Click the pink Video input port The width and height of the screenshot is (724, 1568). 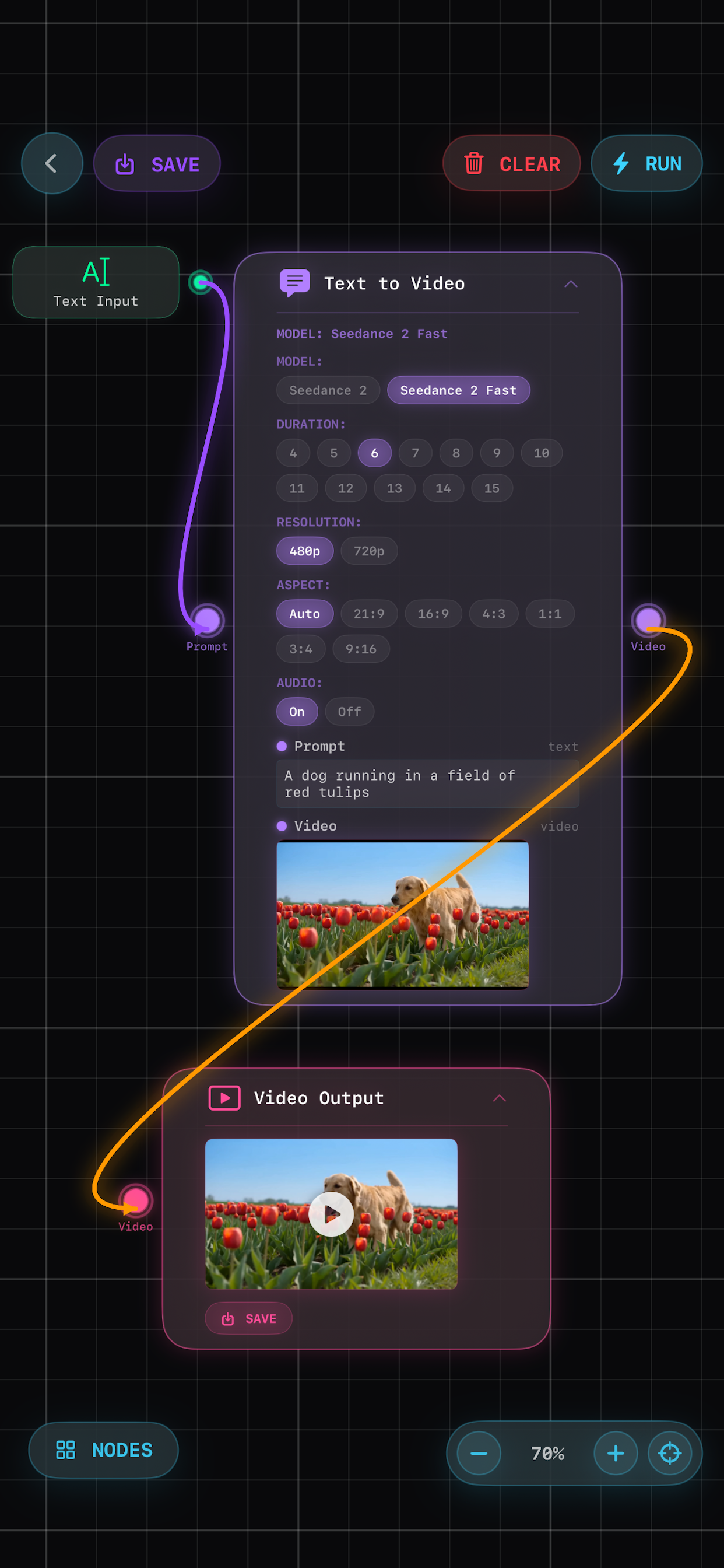tap(135, 1201)
